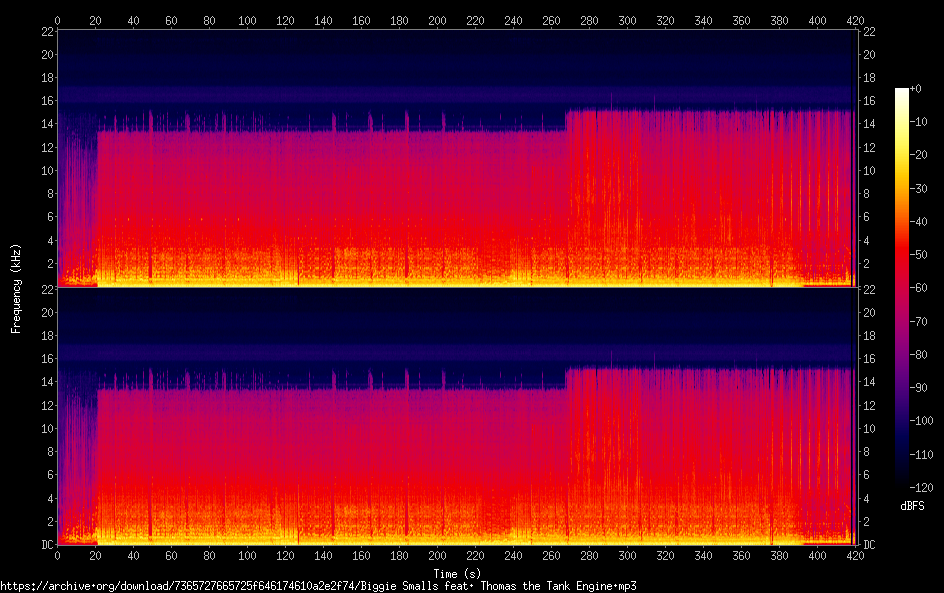
Task: Click the archive.org download URL text
Action: 318,586
